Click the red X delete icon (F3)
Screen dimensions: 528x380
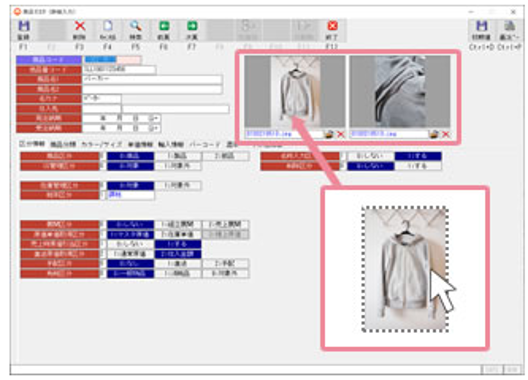tap(80, 26)
